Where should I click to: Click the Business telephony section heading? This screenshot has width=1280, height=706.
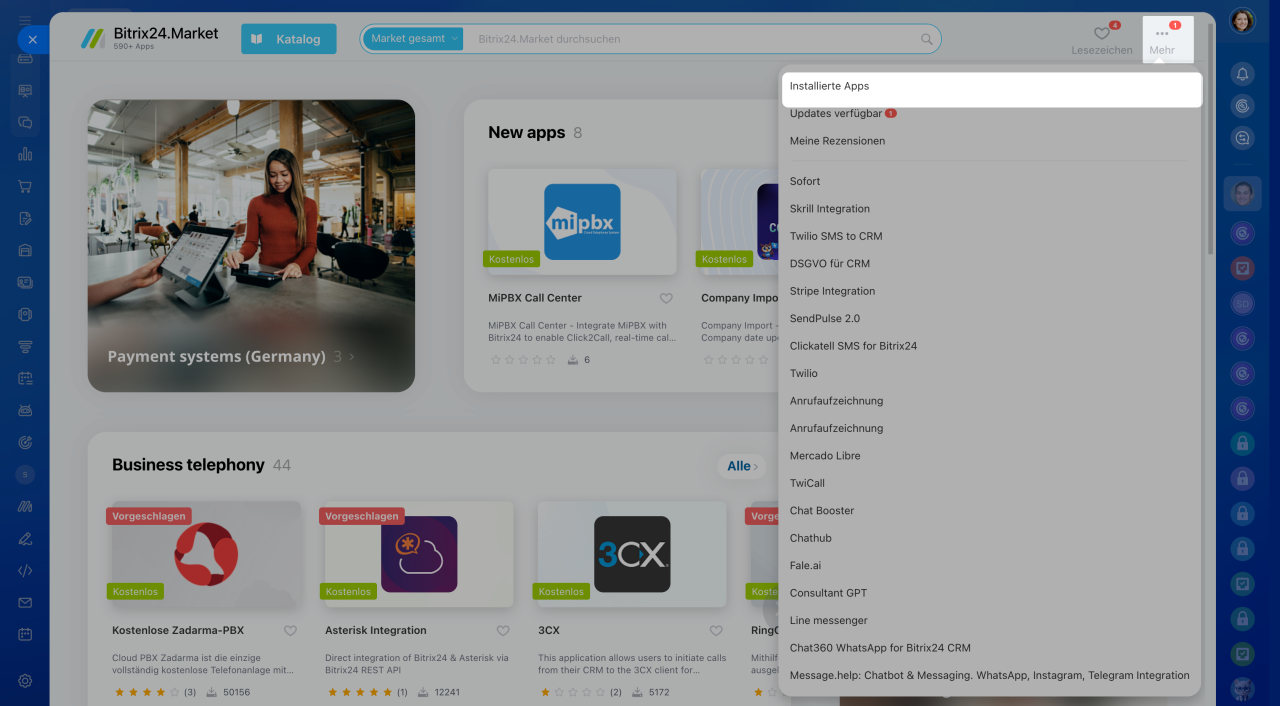188,465
